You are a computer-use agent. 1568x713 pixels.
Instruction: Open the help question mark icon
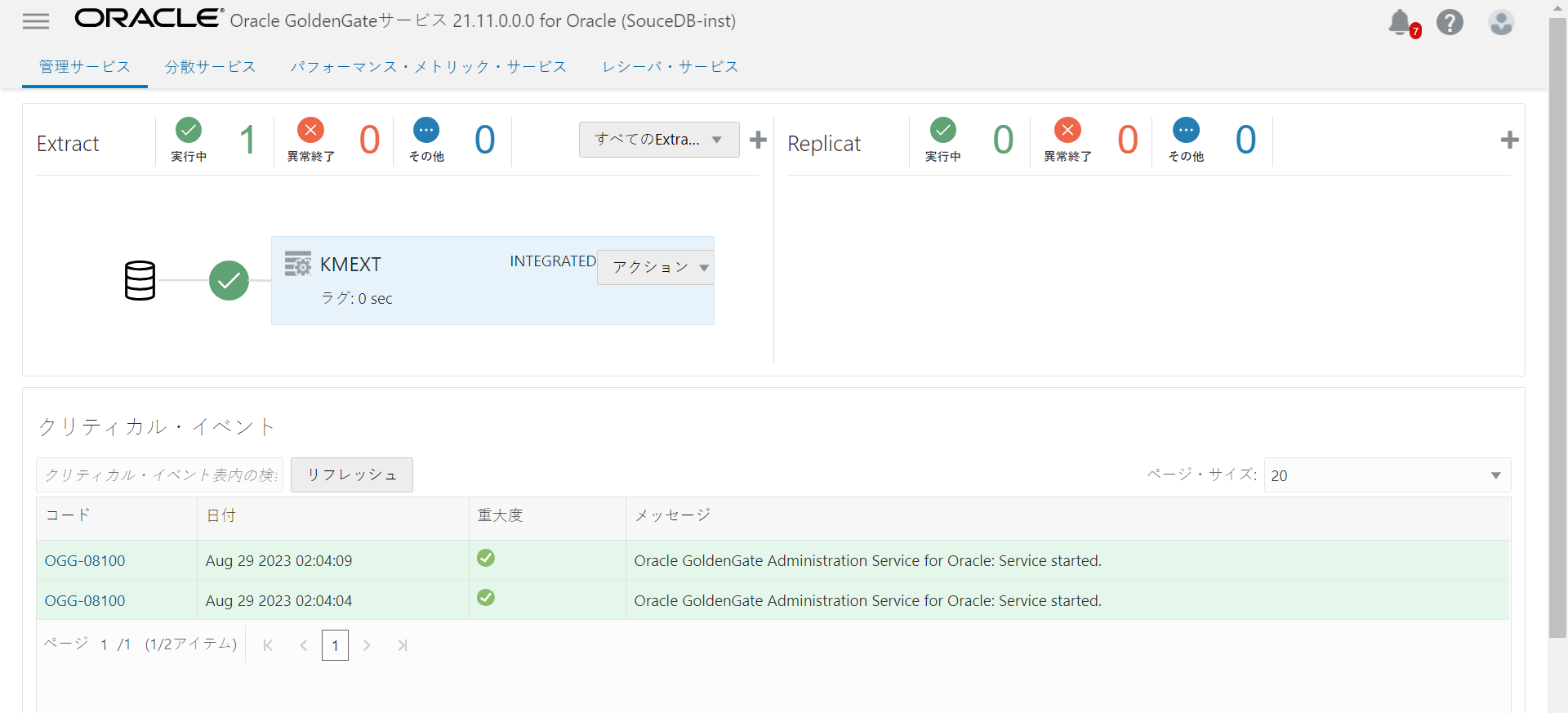point(1450,22)
